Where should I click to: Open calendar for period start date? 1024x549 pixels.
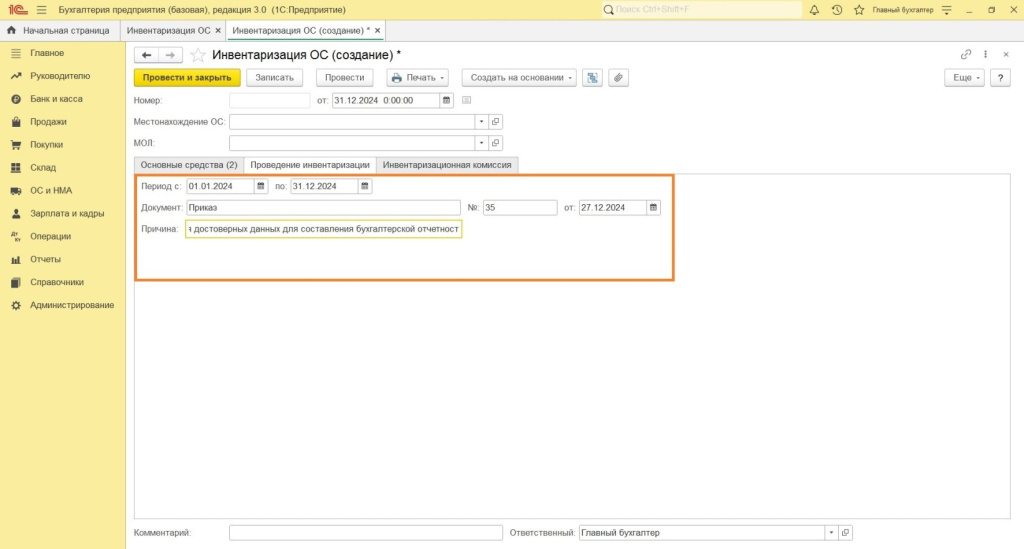point(261,186)
